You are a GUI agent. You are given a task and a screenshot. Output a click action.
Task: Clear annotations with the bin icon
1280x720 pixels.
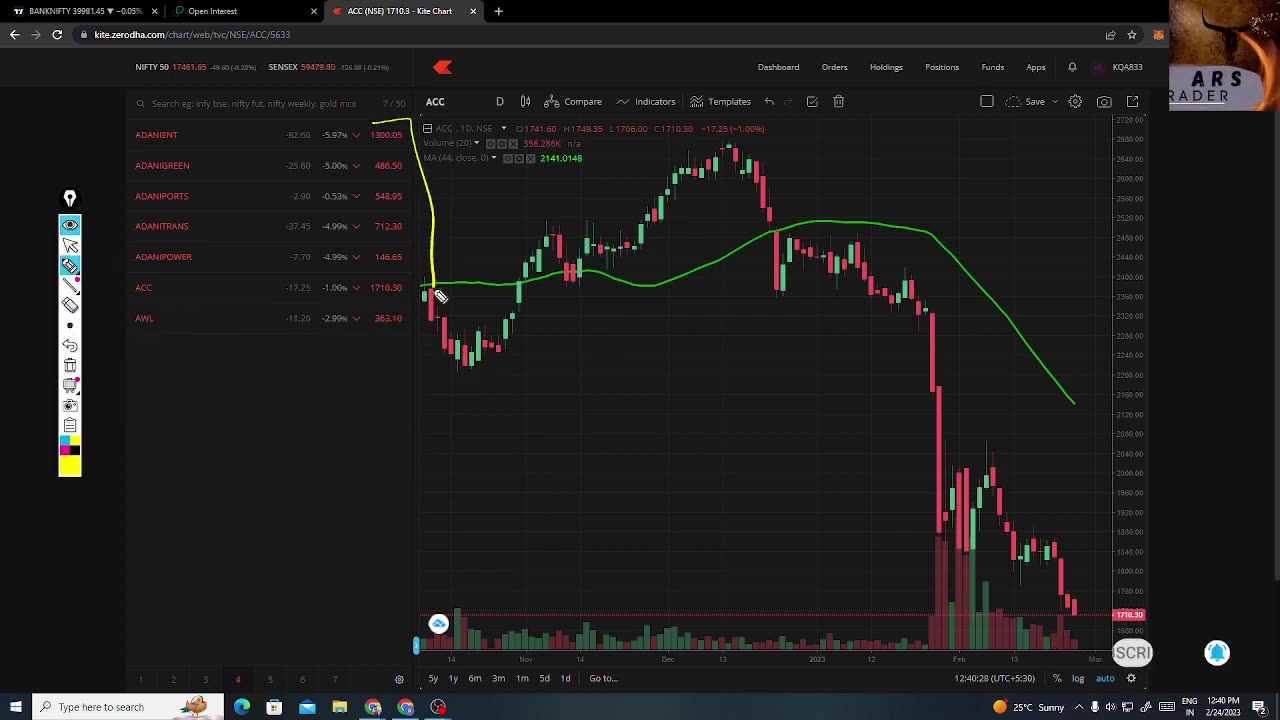coord(70,365)
